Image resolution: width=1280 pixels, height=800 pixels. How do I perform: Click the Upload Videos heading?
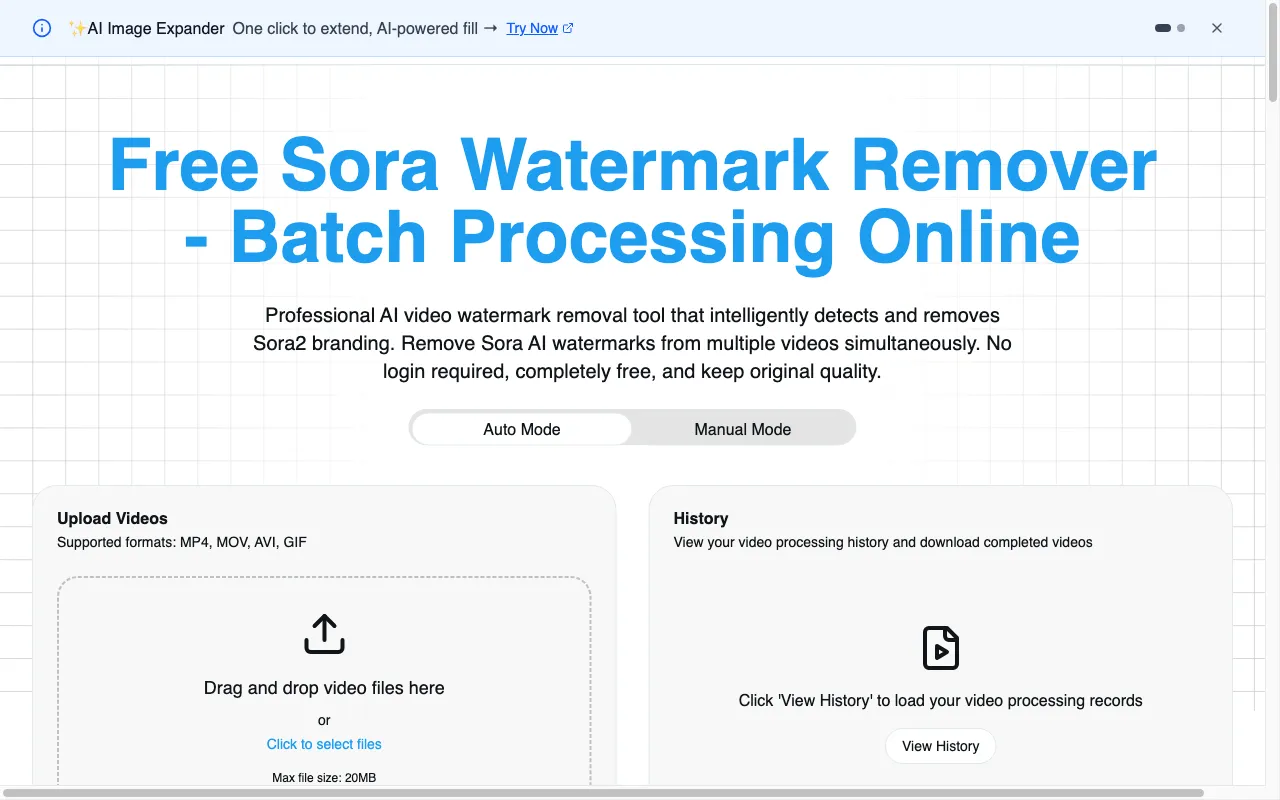112,518
